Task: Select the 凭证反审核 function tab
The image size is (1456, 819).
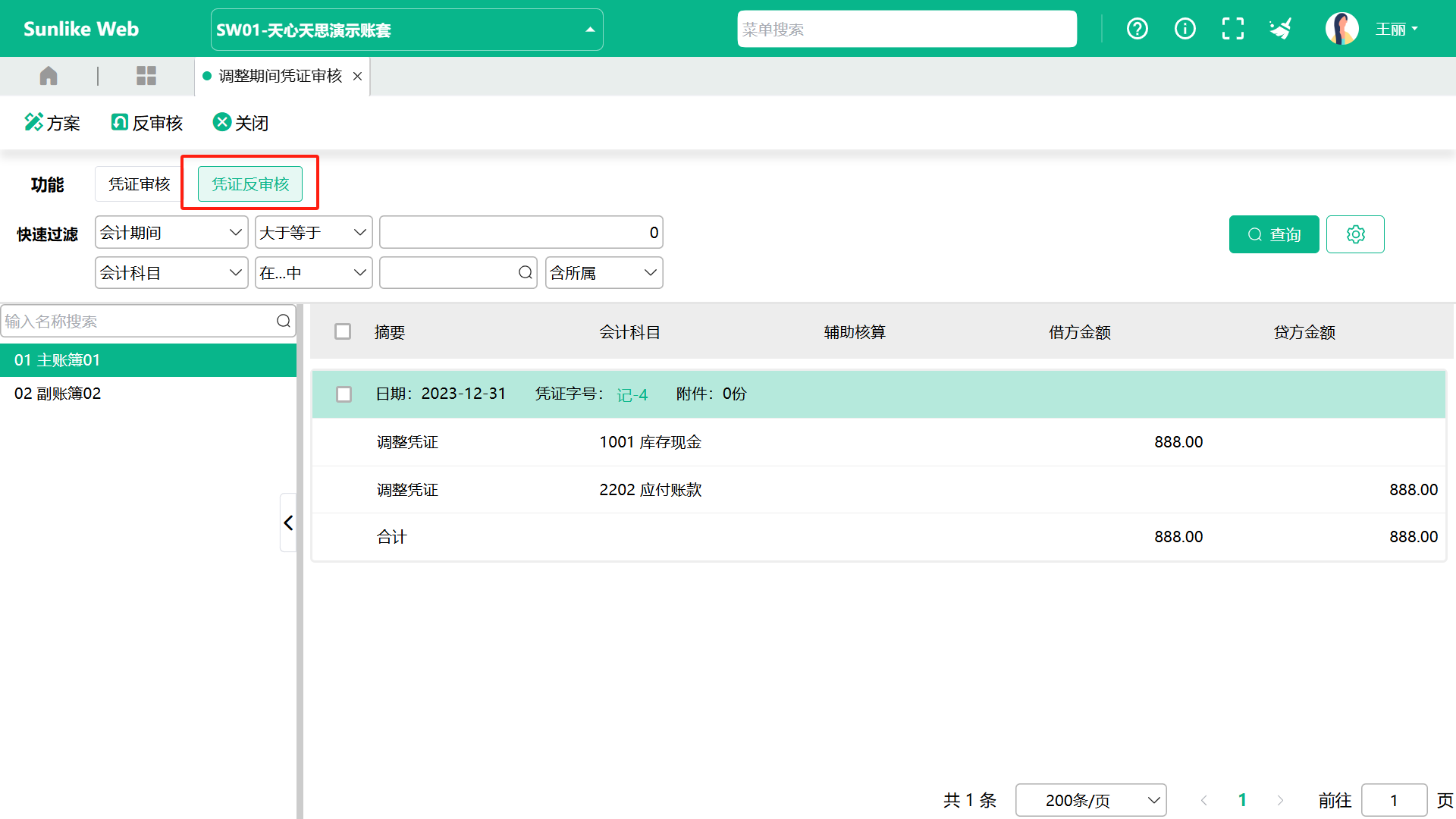Action: [250, 184]
